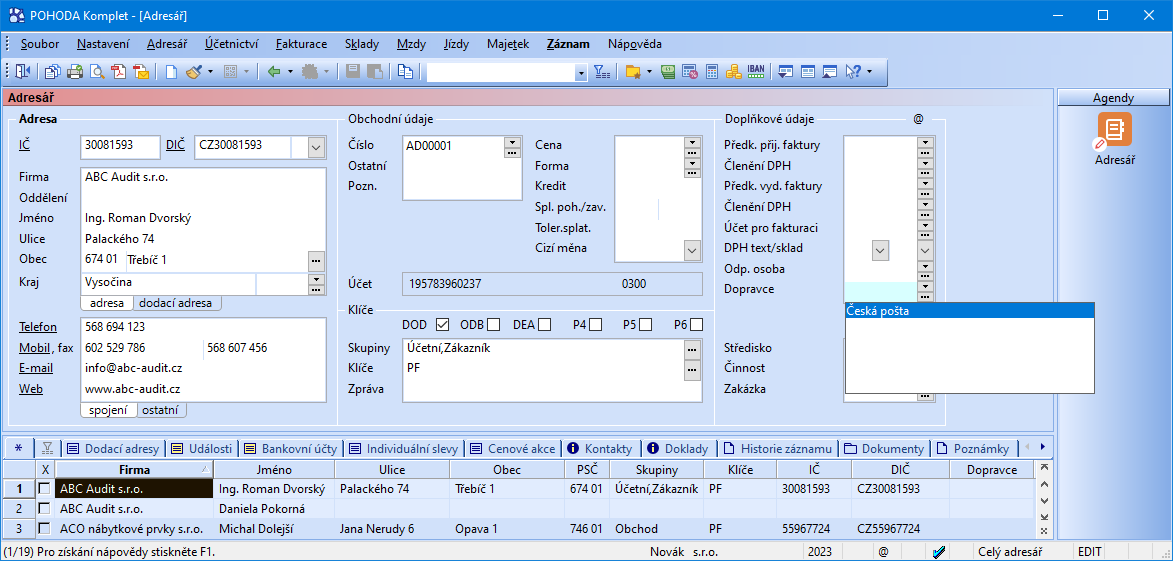Open the small DPH text/sklad dropdown
The height and width of the screenshot is (561, 1173).
(880, 251)
